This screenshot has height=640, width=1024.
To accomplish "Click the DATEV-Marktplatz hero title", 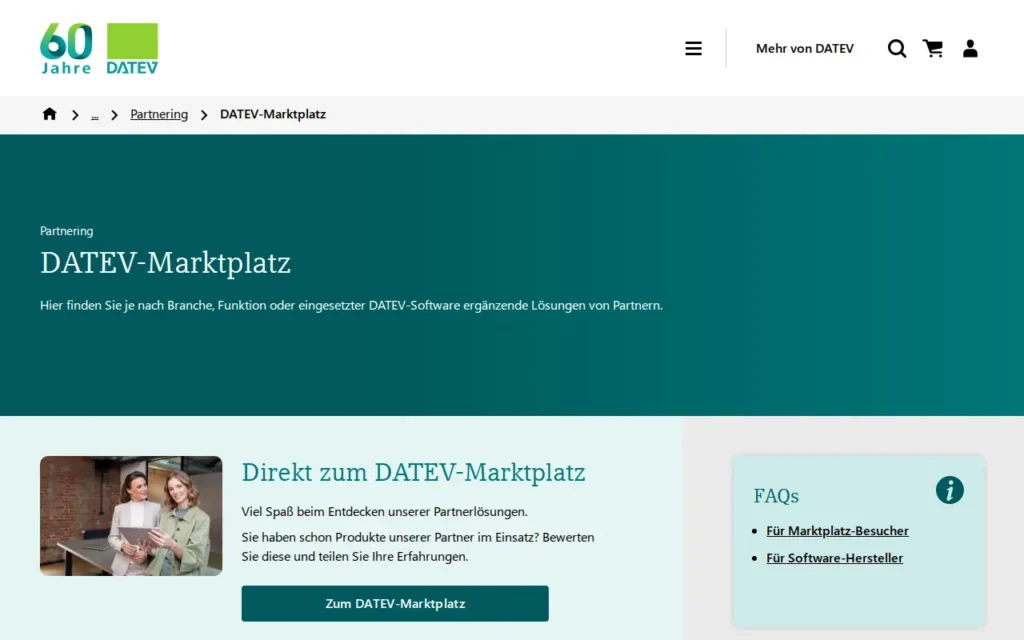I will tap(165, 263).
